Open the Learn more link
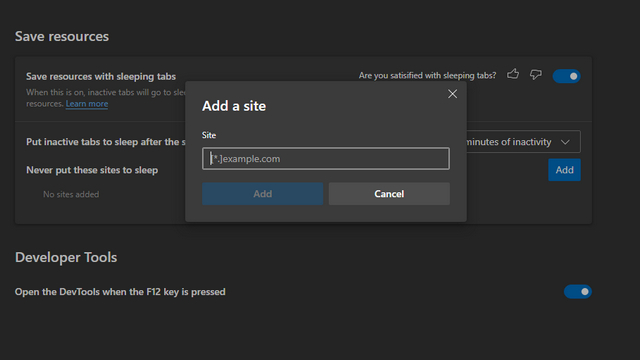640x360 pixels. tap(87, 104)
